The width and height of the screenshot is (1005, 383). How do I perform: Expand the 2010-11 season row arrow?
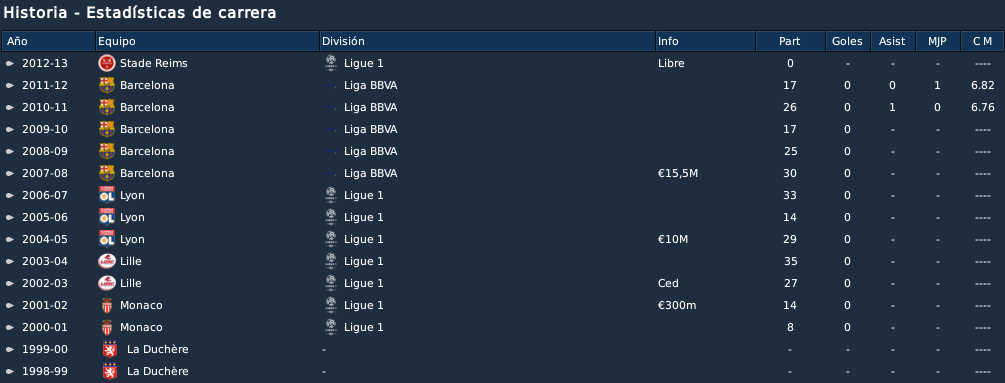[10, 108]
